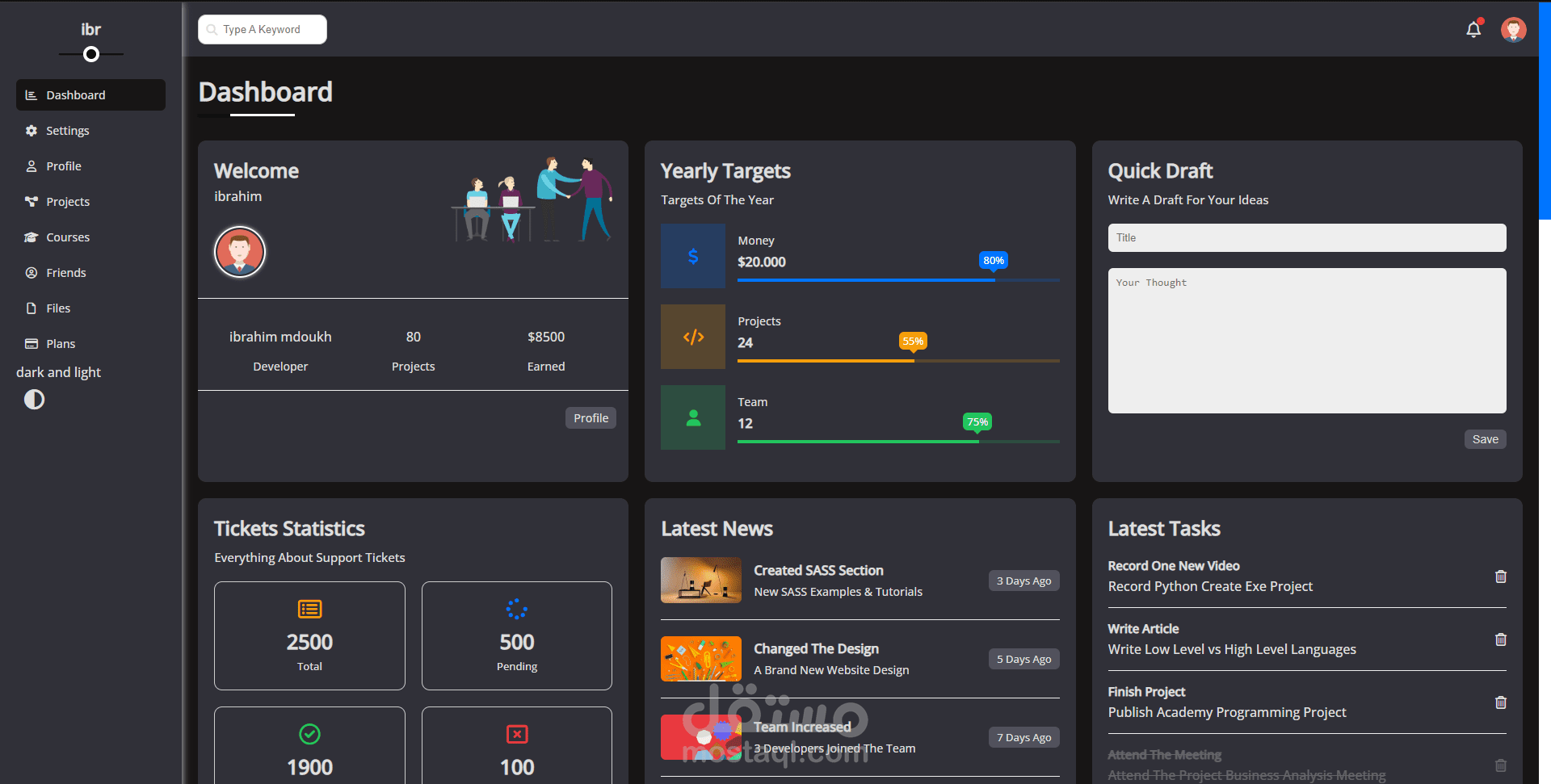Click the Projects diagram icon in sidebar
The width and height of the screenshot is (1551, 784).
(32, 202)
